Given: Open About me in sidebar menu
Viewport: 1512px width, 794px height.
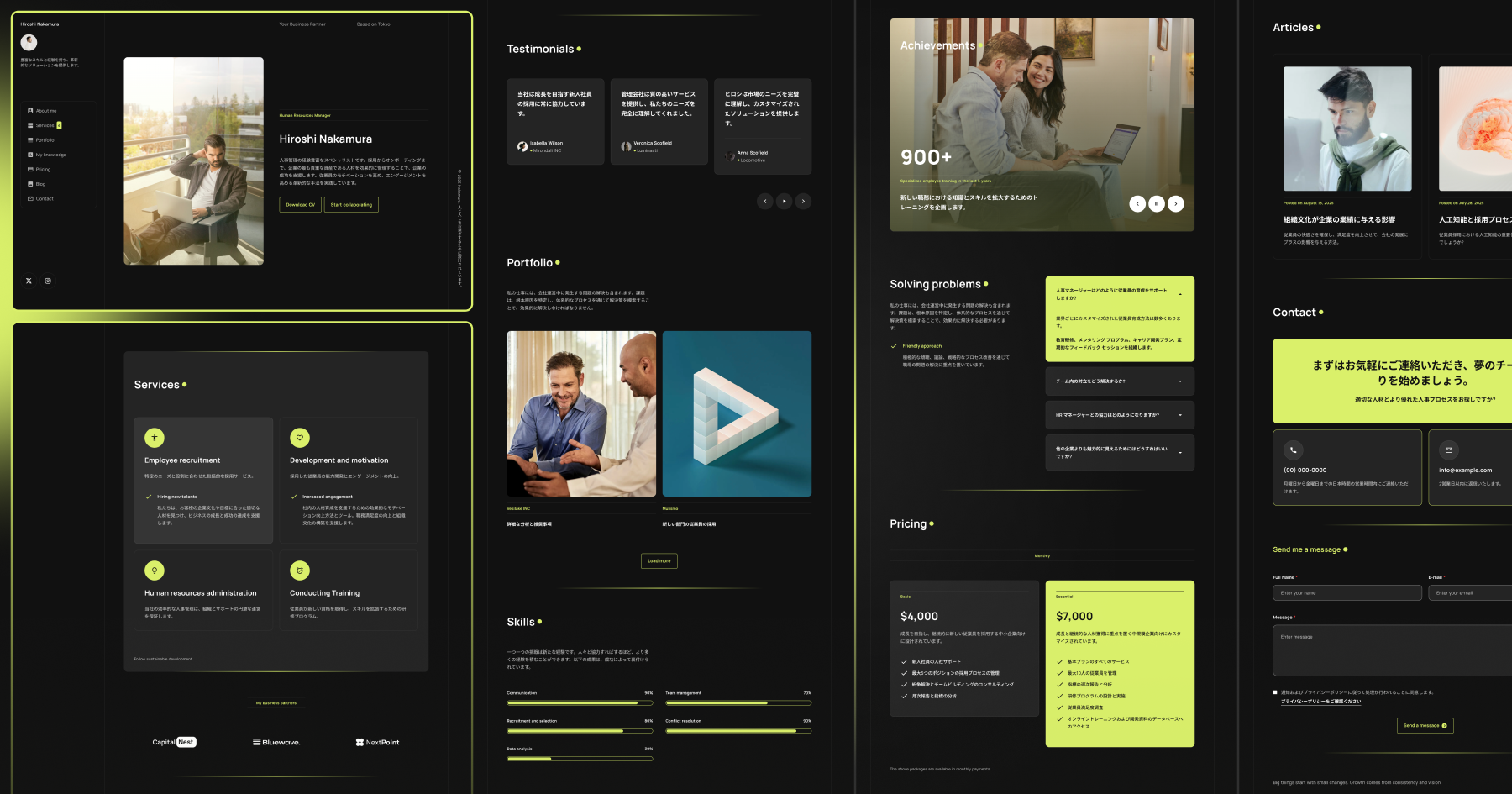Looking at the screenshot, I should pos(46,111).
